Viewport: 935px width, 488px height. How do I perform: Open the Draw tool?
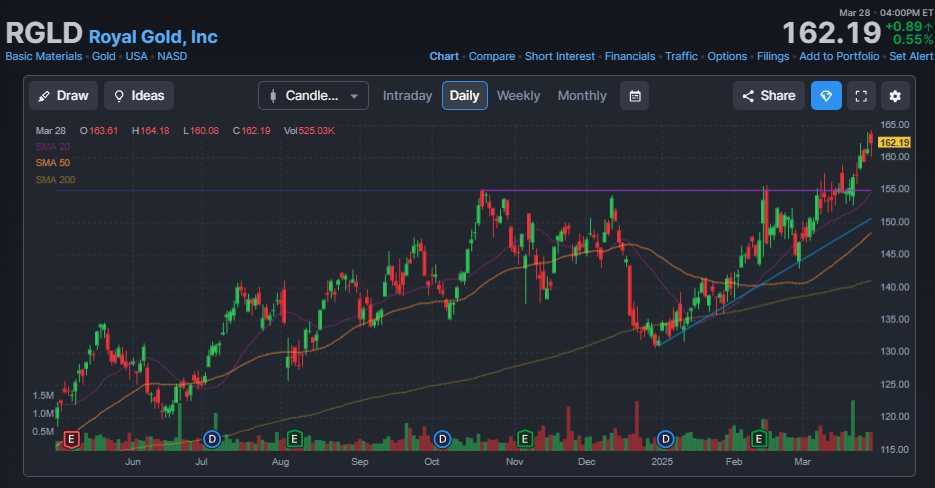point(63,95)
